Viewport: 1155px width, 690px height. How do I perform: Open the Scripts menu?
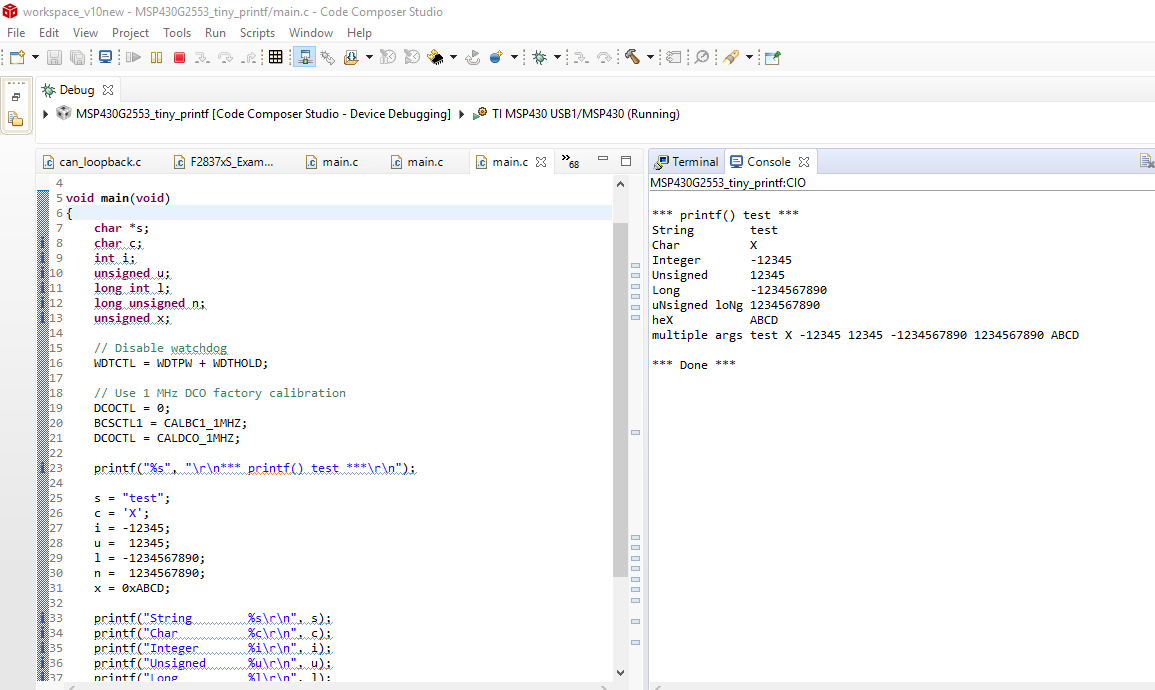(257, 33)
